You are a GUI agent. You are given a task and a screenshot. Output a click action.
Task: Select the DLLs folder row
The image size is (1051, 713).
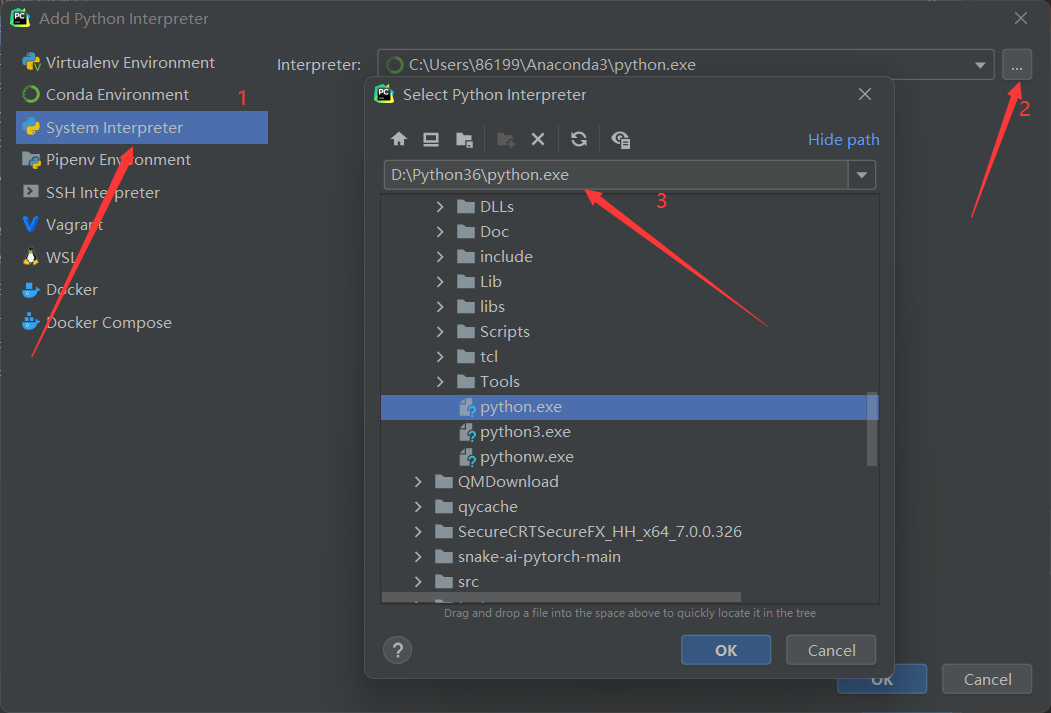click(x=629, y=207)
